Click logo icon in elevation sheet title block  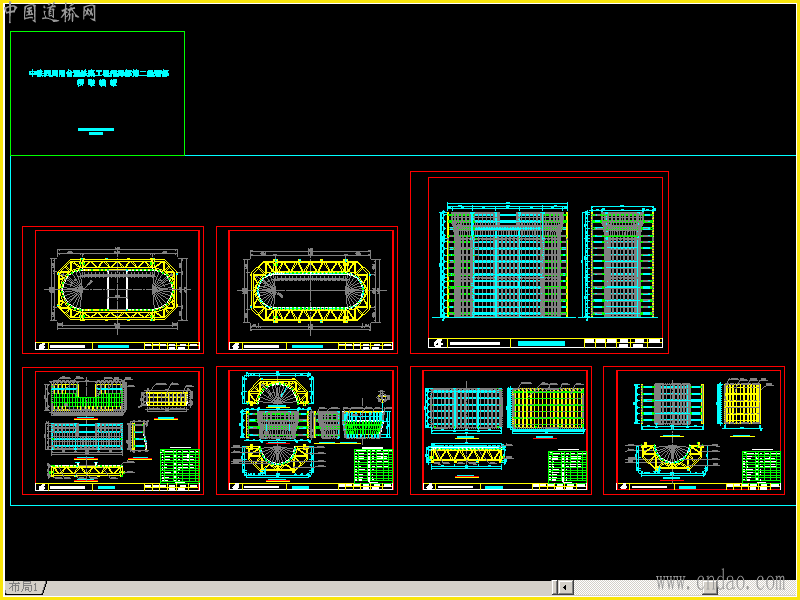click(438, 343)
